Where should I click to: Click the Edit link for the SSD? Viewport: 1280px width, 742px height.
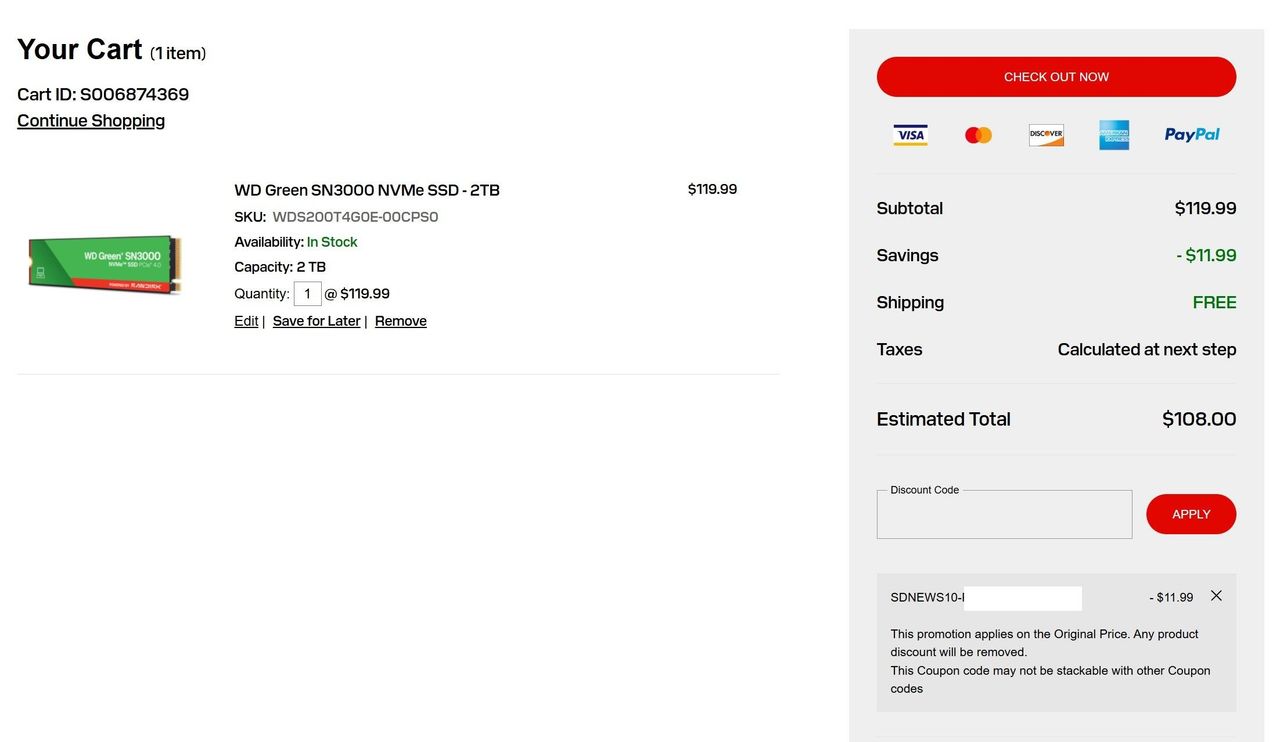click(x=246, y=321)
